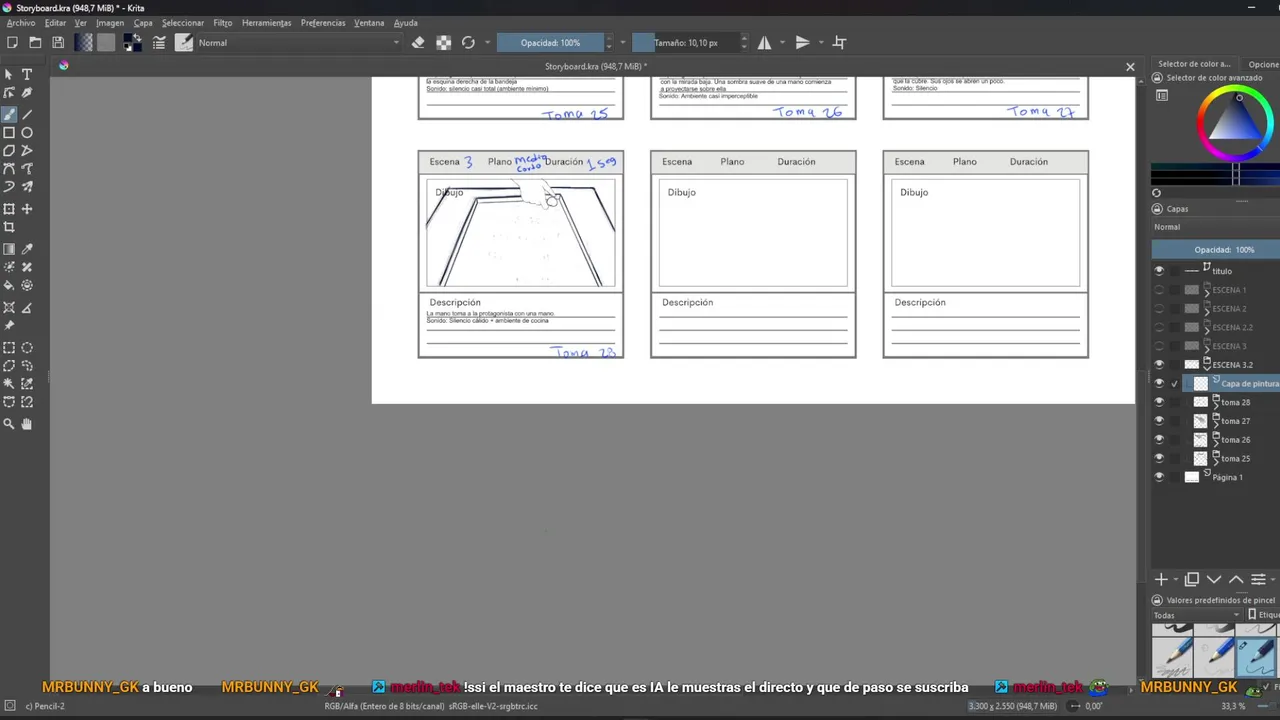Click the Wrap Around mode icon

[840, 43]
